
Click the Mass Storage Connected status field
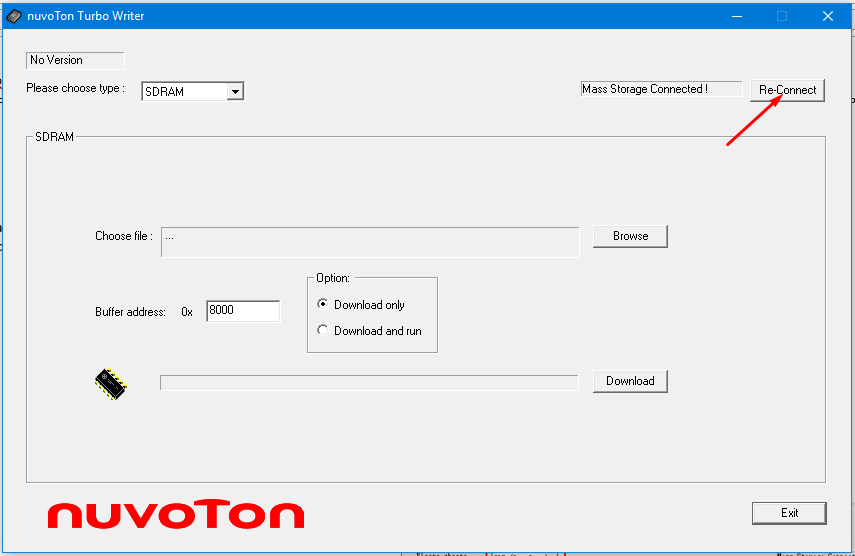point(661,89)
